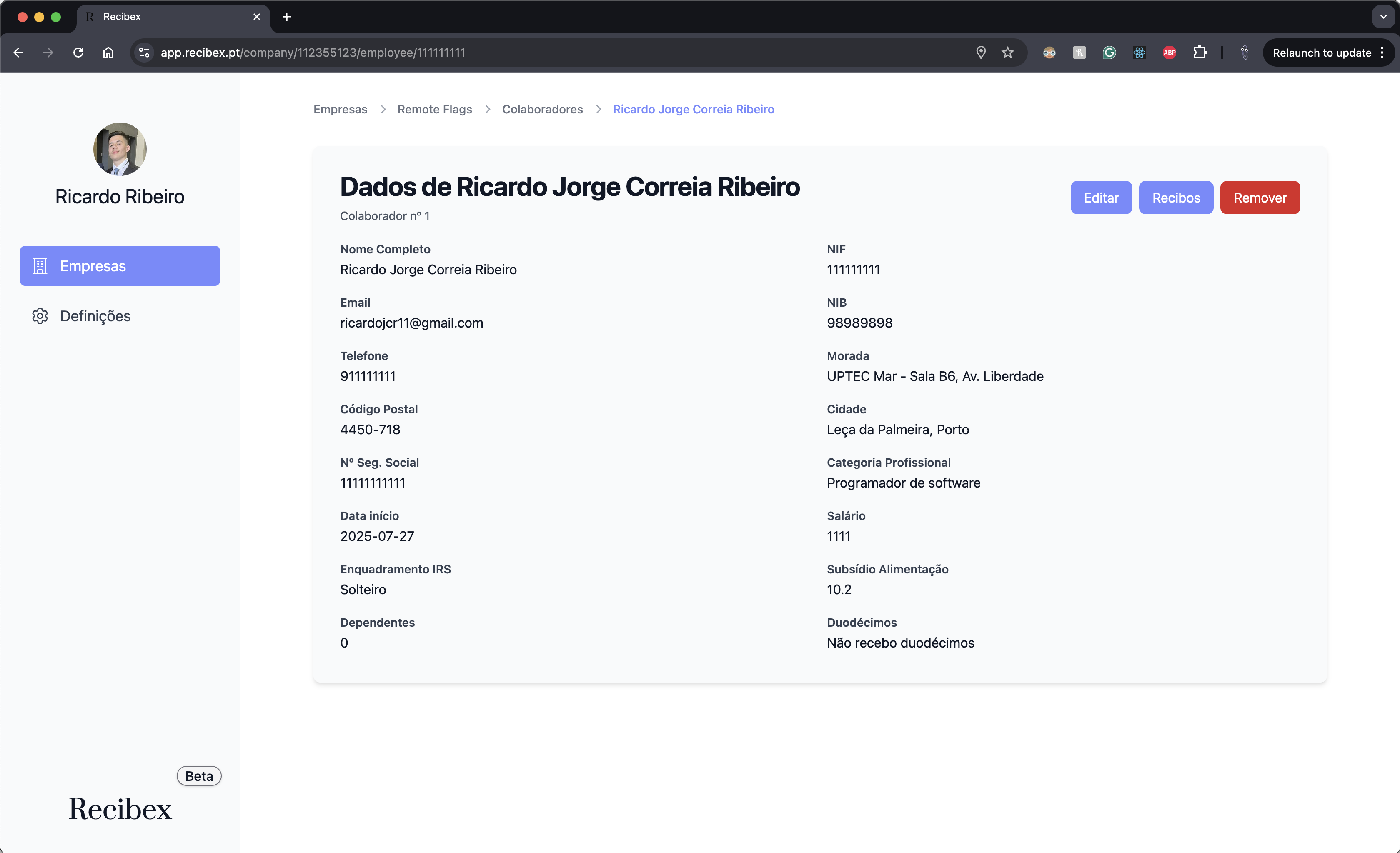Bookmark this page with the star

click(x=1007, y=53)
